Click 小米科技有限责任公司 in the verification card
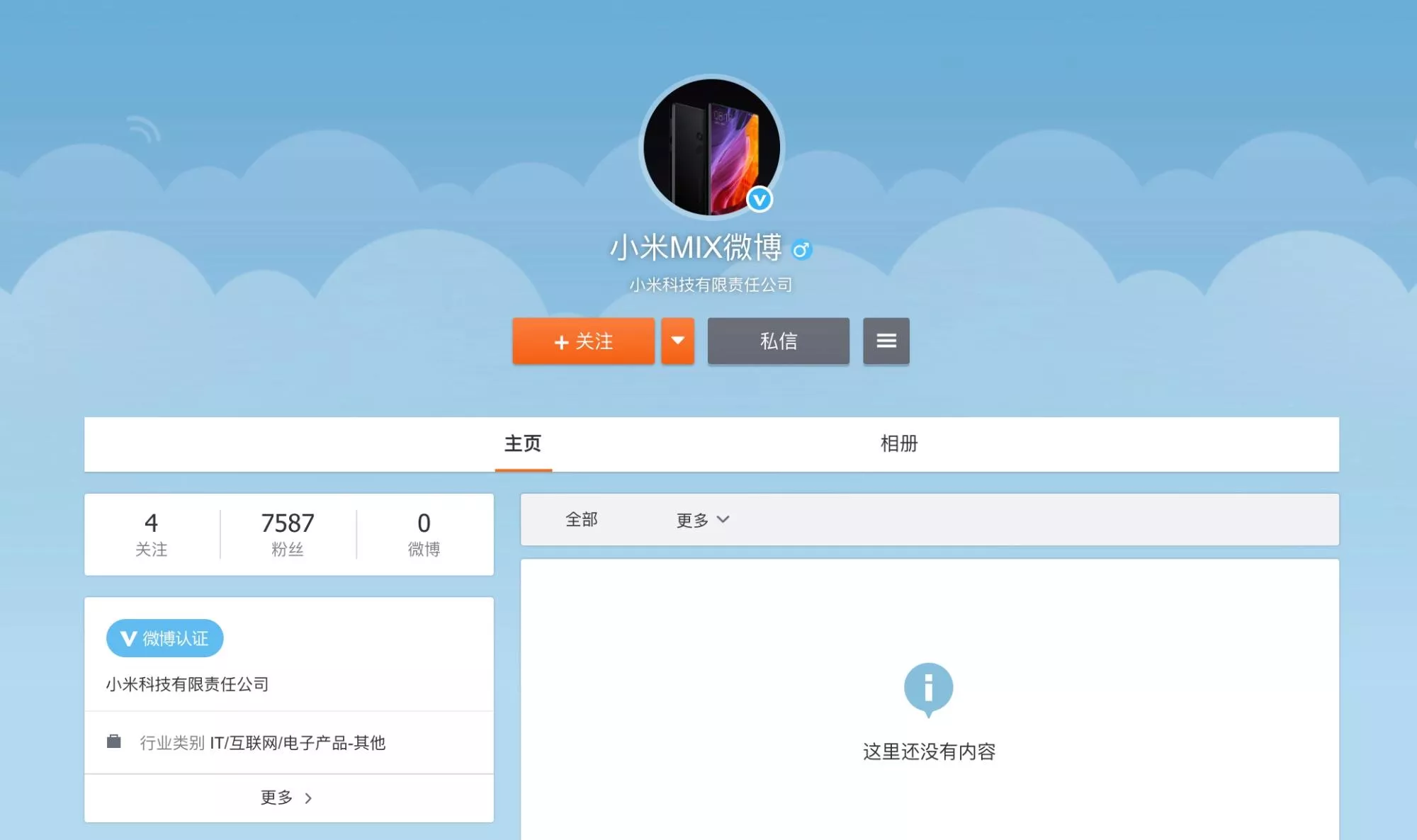1417x840 pixels. click(x=187, y=684)
